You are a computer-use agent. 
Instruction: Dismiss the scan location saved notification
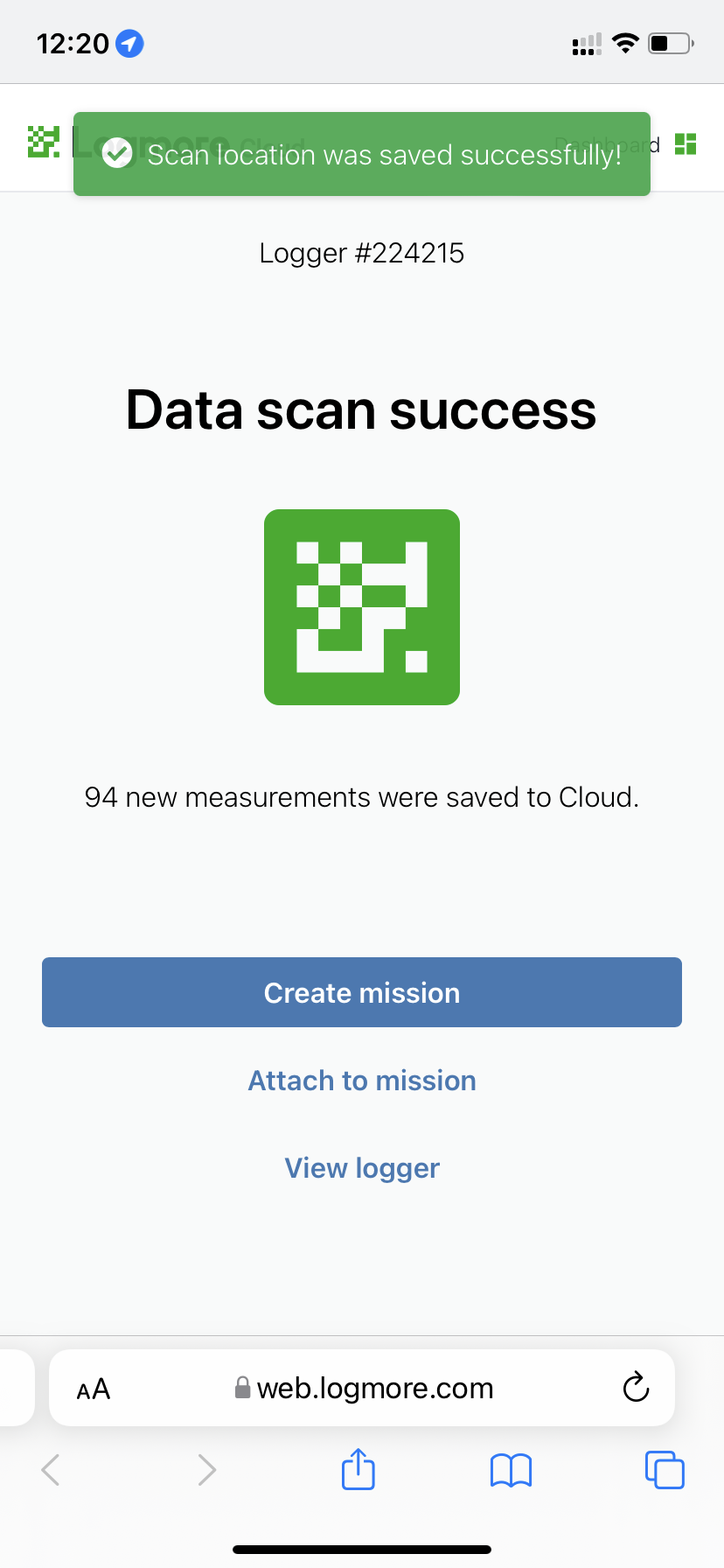pyautogui.click(x=362, y=154)
